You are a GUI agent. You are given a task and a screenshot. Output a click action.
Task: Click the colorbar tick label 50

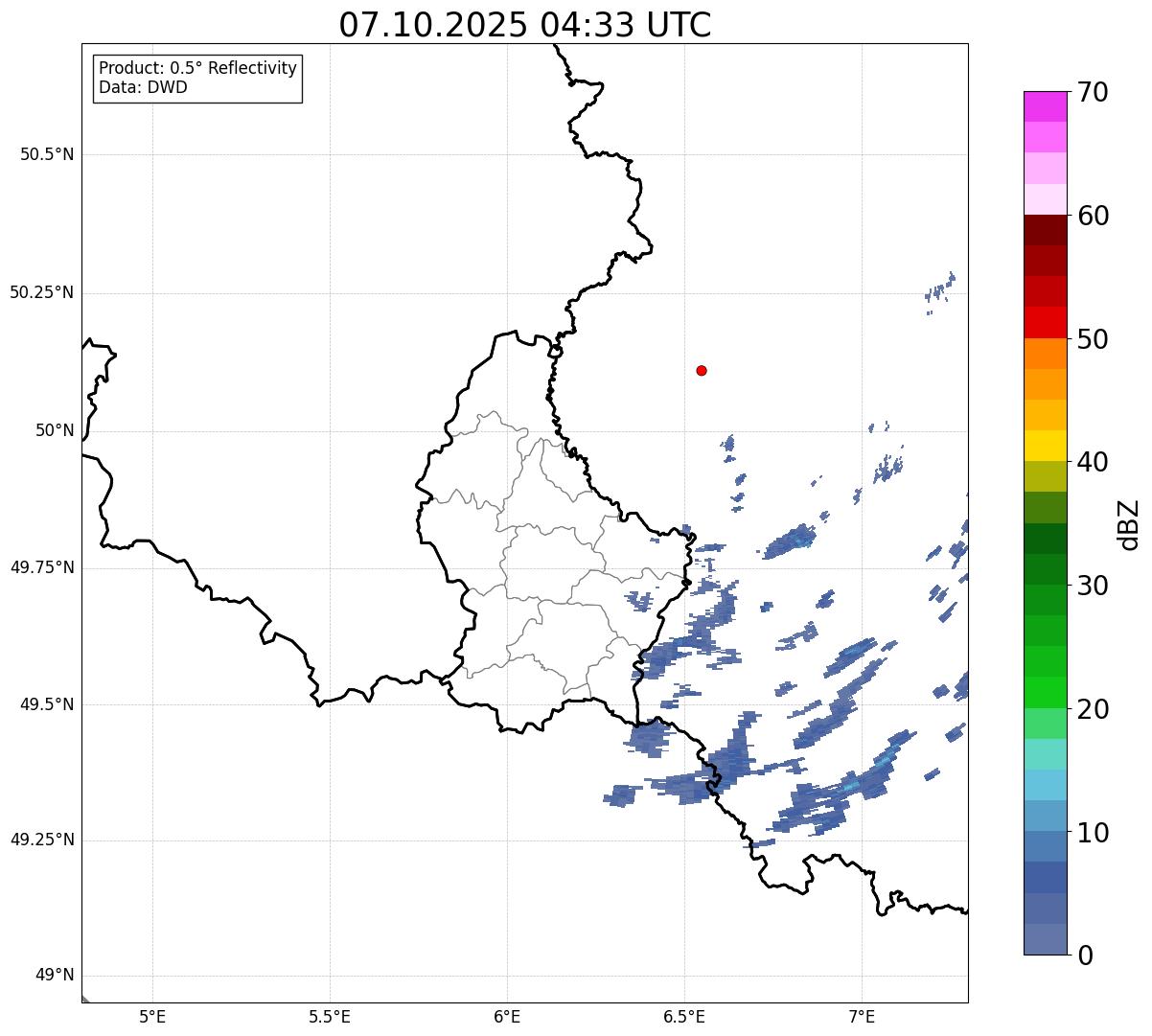click(1093, 339)
